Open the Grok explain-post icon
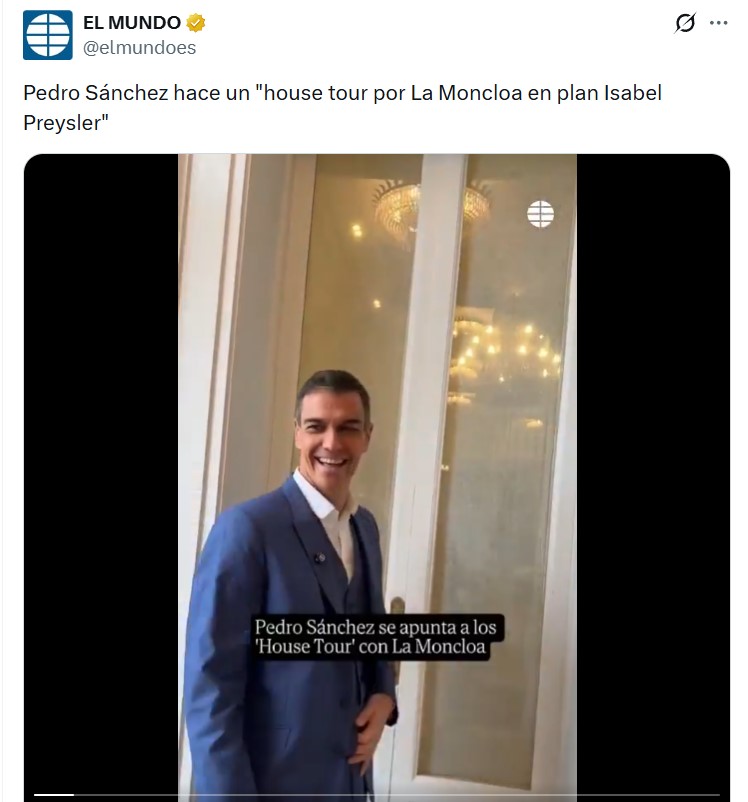 point(685,23)
